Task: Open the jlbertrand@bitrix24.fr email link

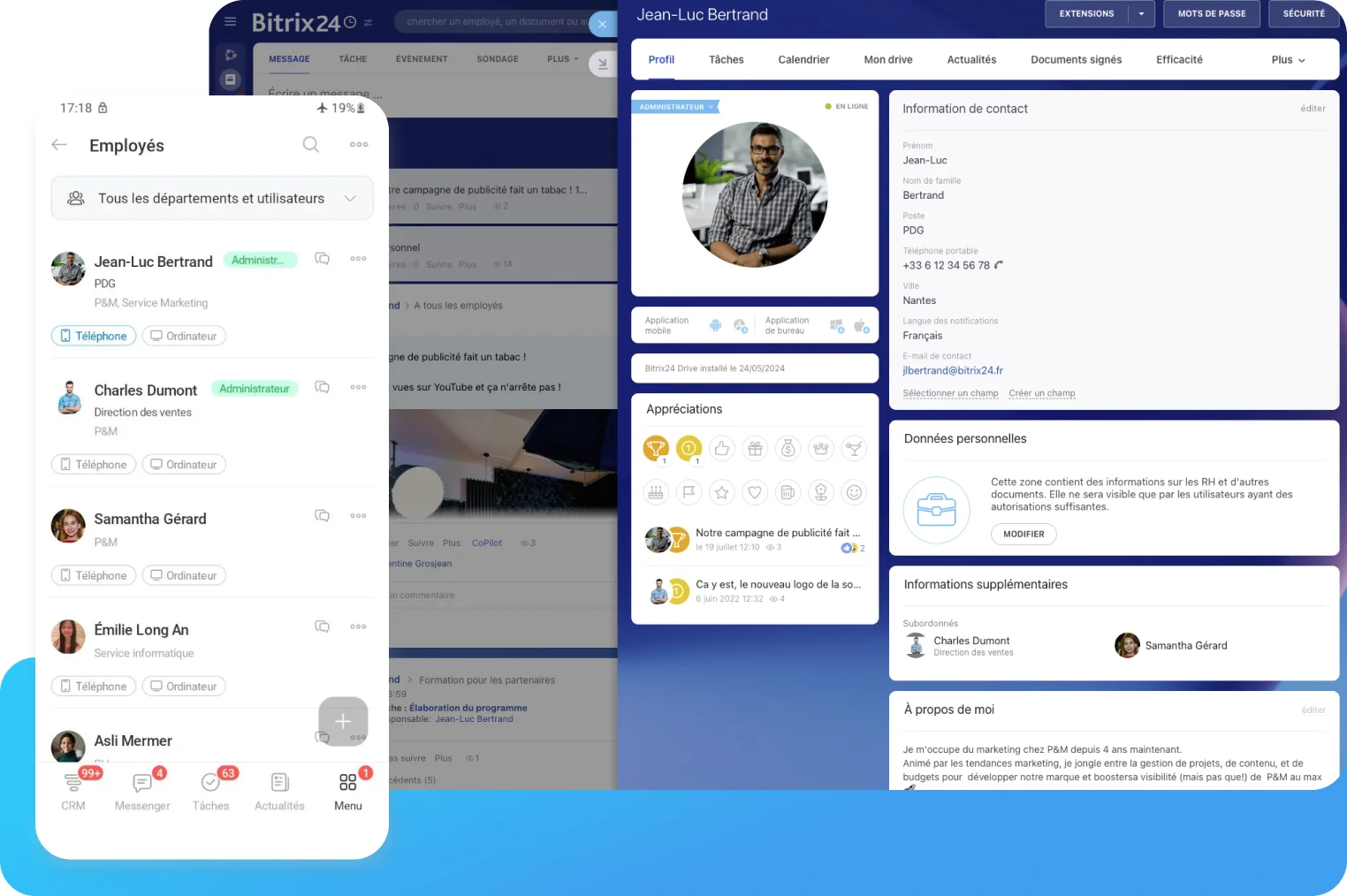Action: [953, 370]
